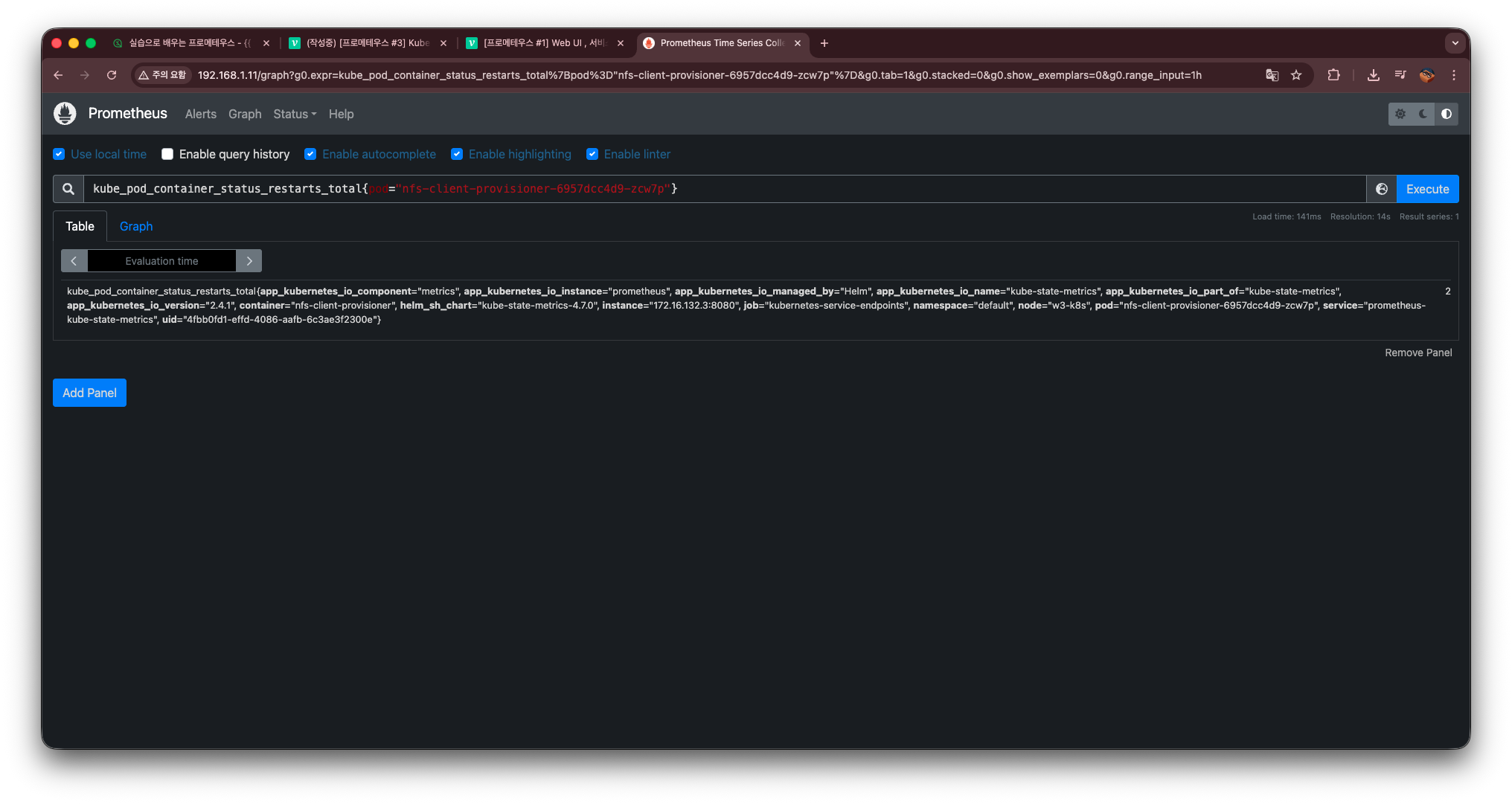Open the browser downloads icon

[x=1374, y=75]
